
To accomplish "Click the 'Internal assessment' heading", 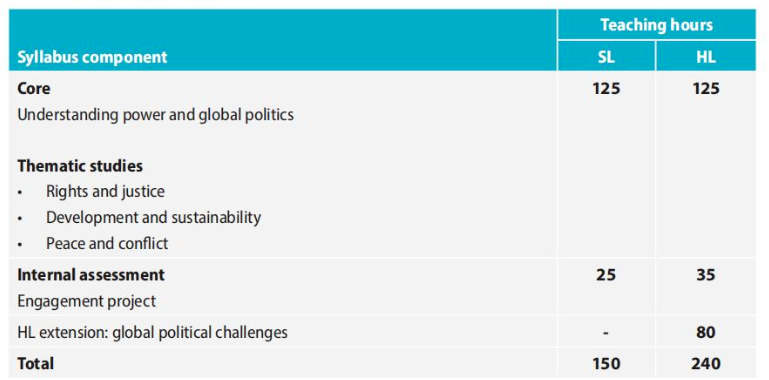I will [91, 275].
